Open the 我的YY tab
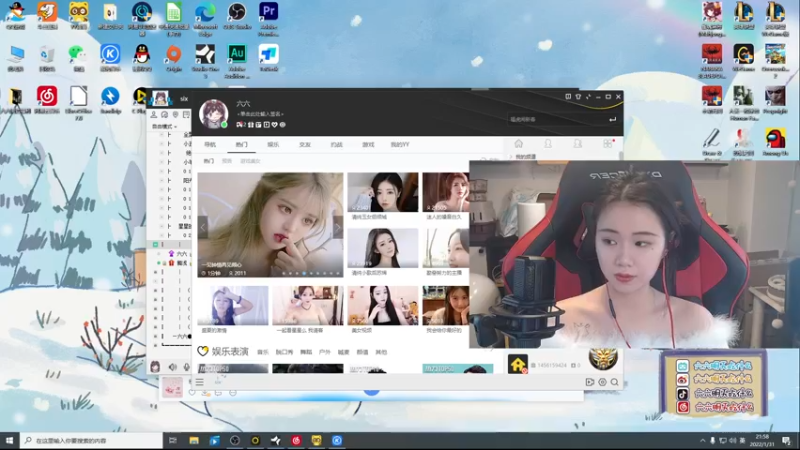 (399, 145)
